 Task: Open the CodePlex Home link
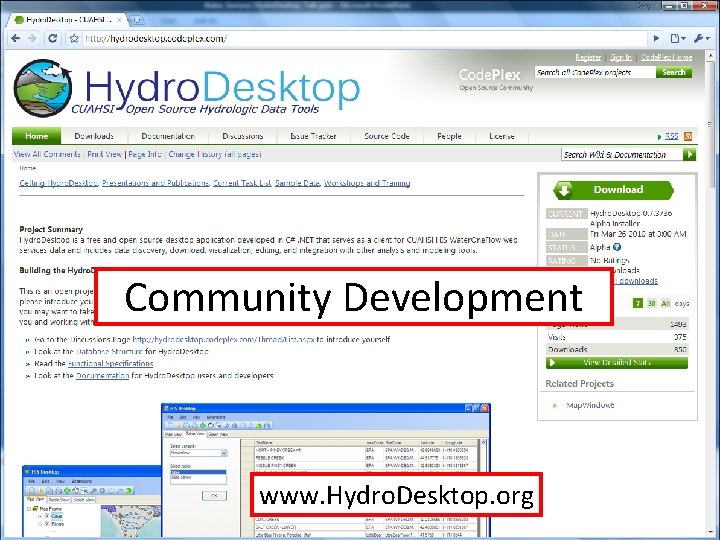coord(666,57)
